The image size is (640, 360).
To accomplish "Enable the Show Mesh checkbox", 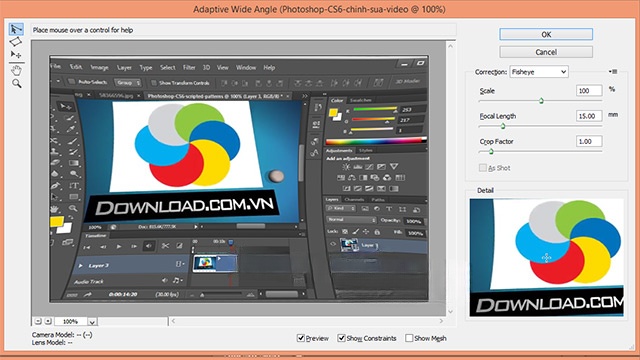I will 409,338.
